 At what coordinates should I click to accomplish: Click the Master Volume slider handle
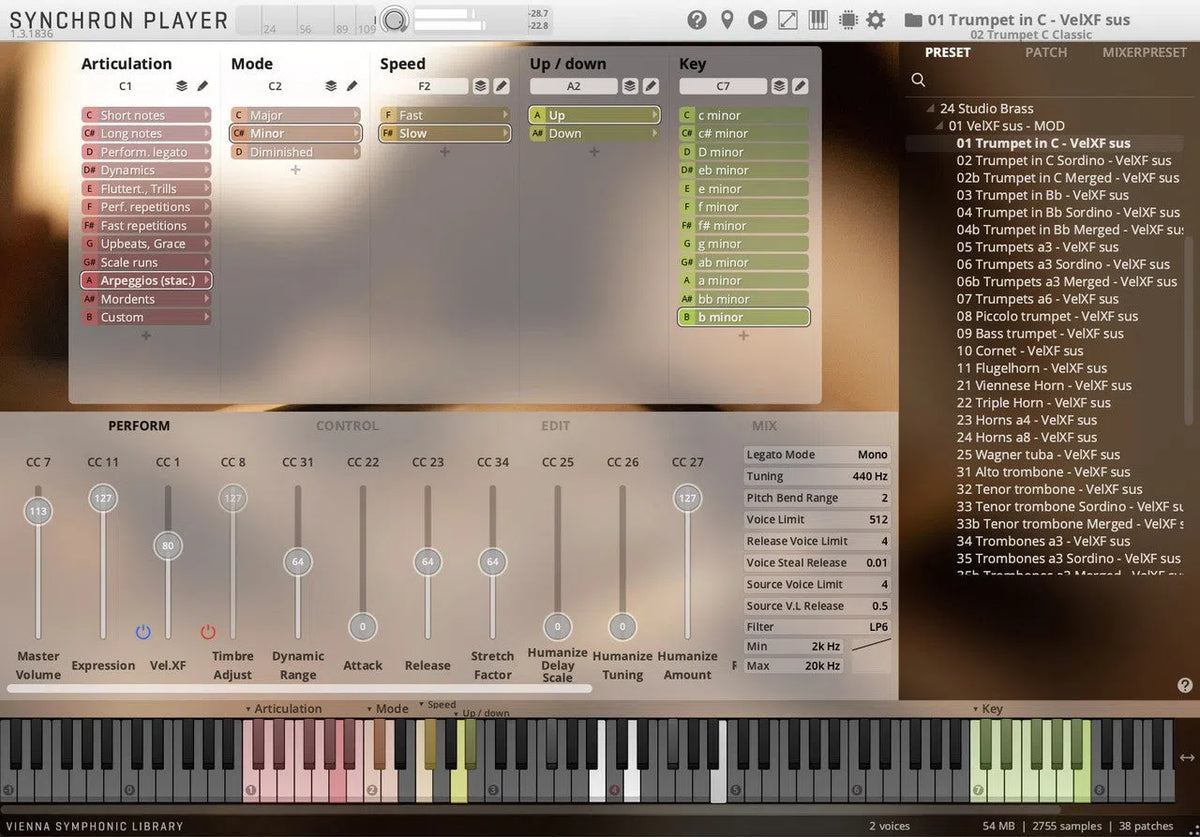tap(38, 511)
